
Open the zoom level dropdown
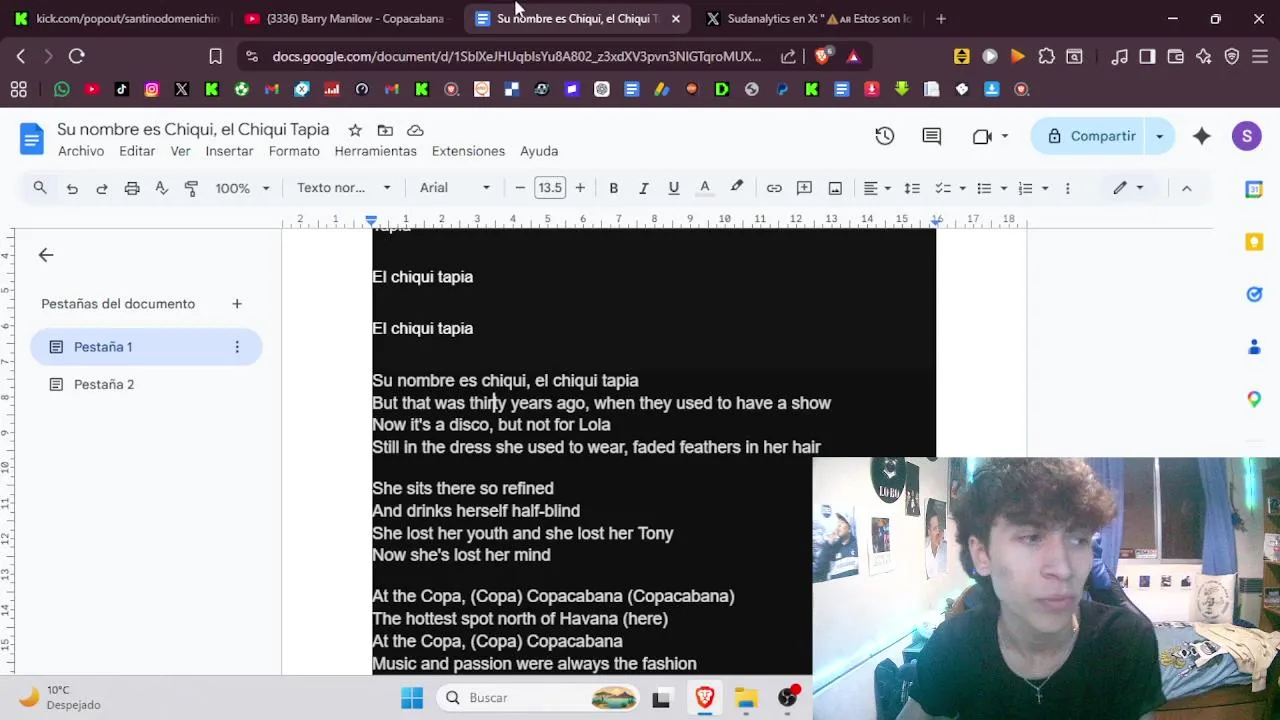point(243,188)
